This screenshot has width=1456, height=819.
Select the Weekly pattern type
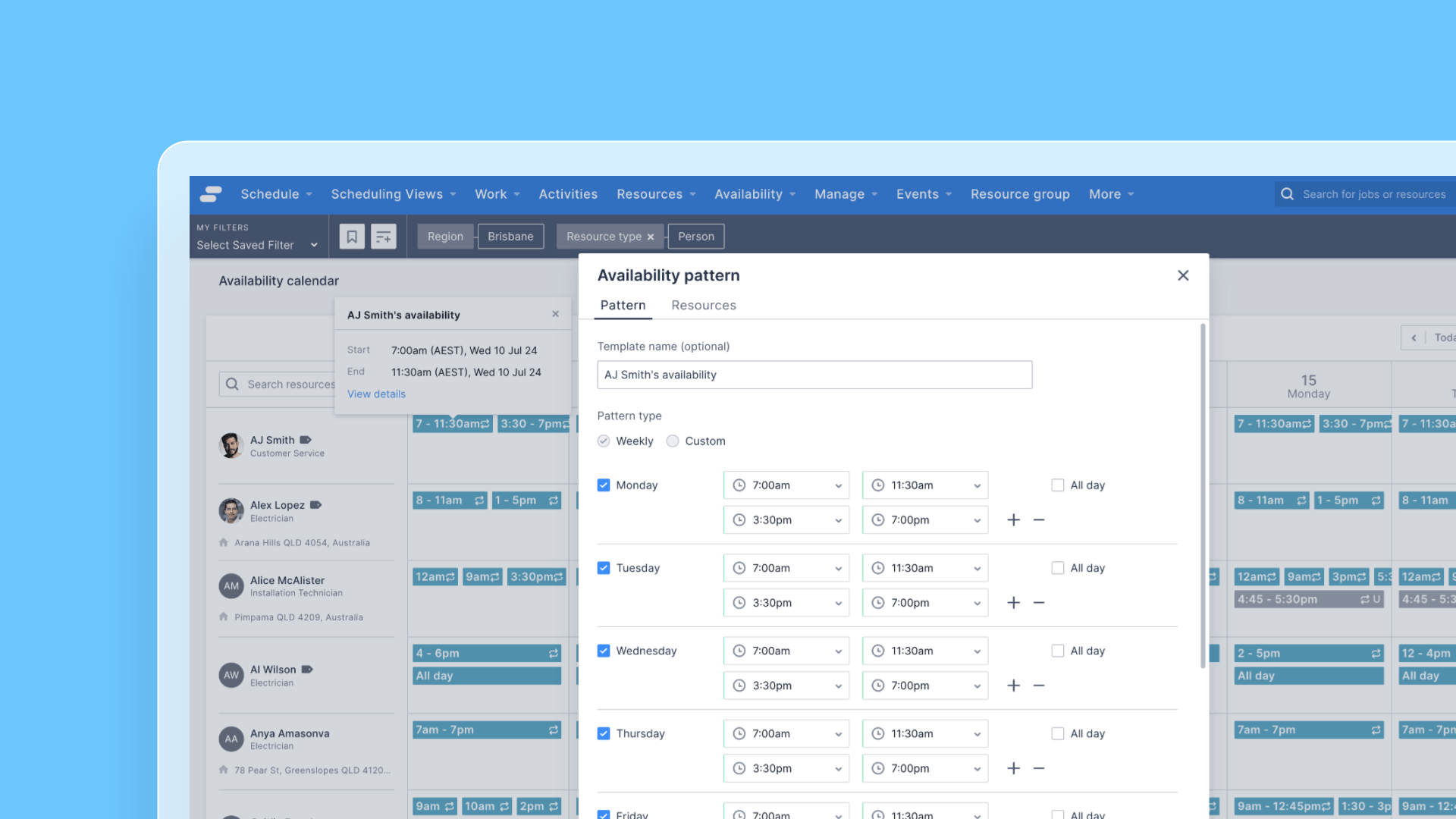[x=604, y=441]
